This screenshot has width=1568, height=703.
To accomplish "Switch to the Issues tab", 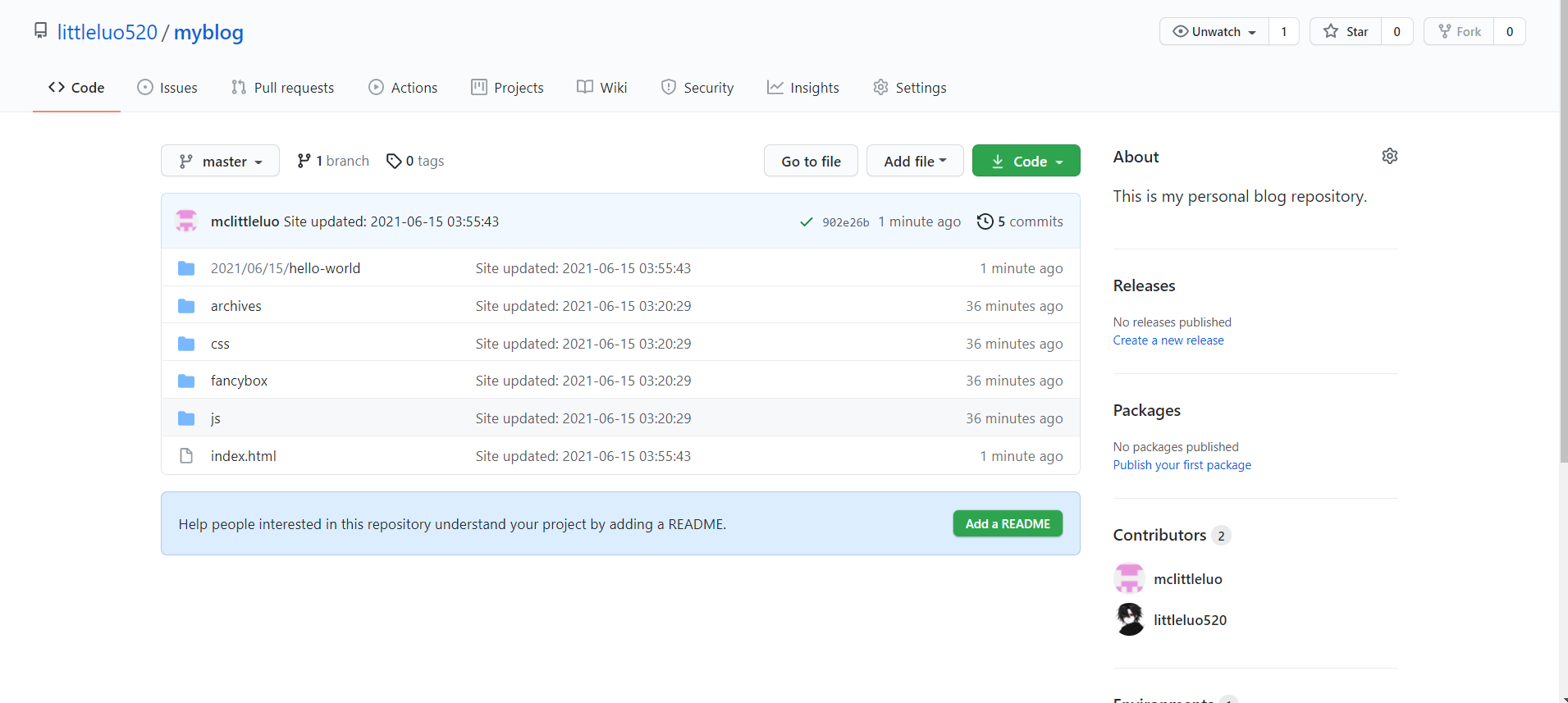I will (x=167, y=88).
